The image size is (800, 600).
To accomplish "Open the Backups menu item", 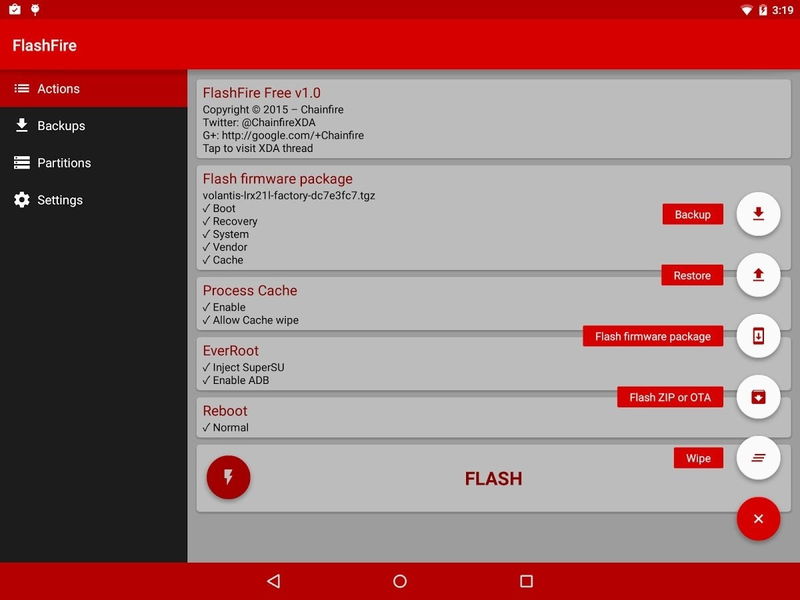I will [93, 126].
